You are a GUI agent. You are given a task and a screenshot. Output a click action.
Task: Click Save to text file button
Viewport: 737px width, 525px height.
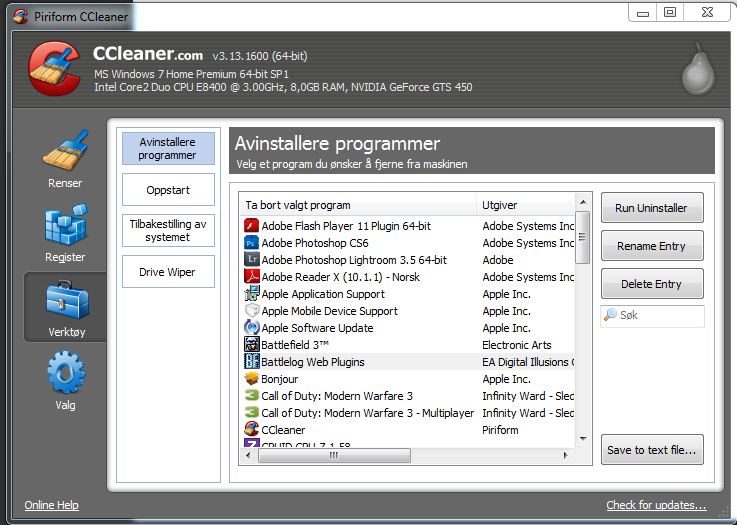[652, 450]
